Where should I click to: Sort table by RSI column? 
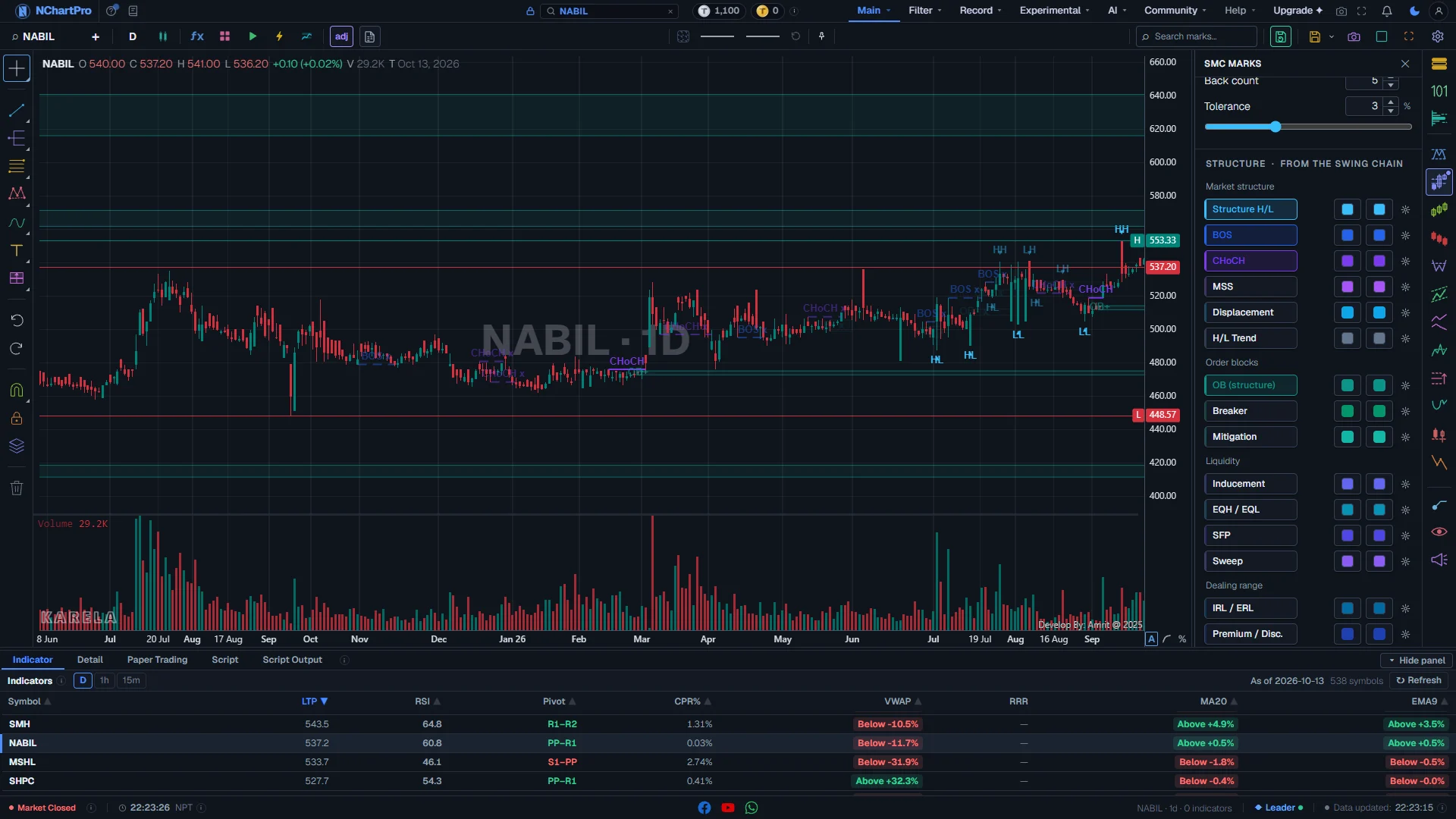(x=428, y=701)
